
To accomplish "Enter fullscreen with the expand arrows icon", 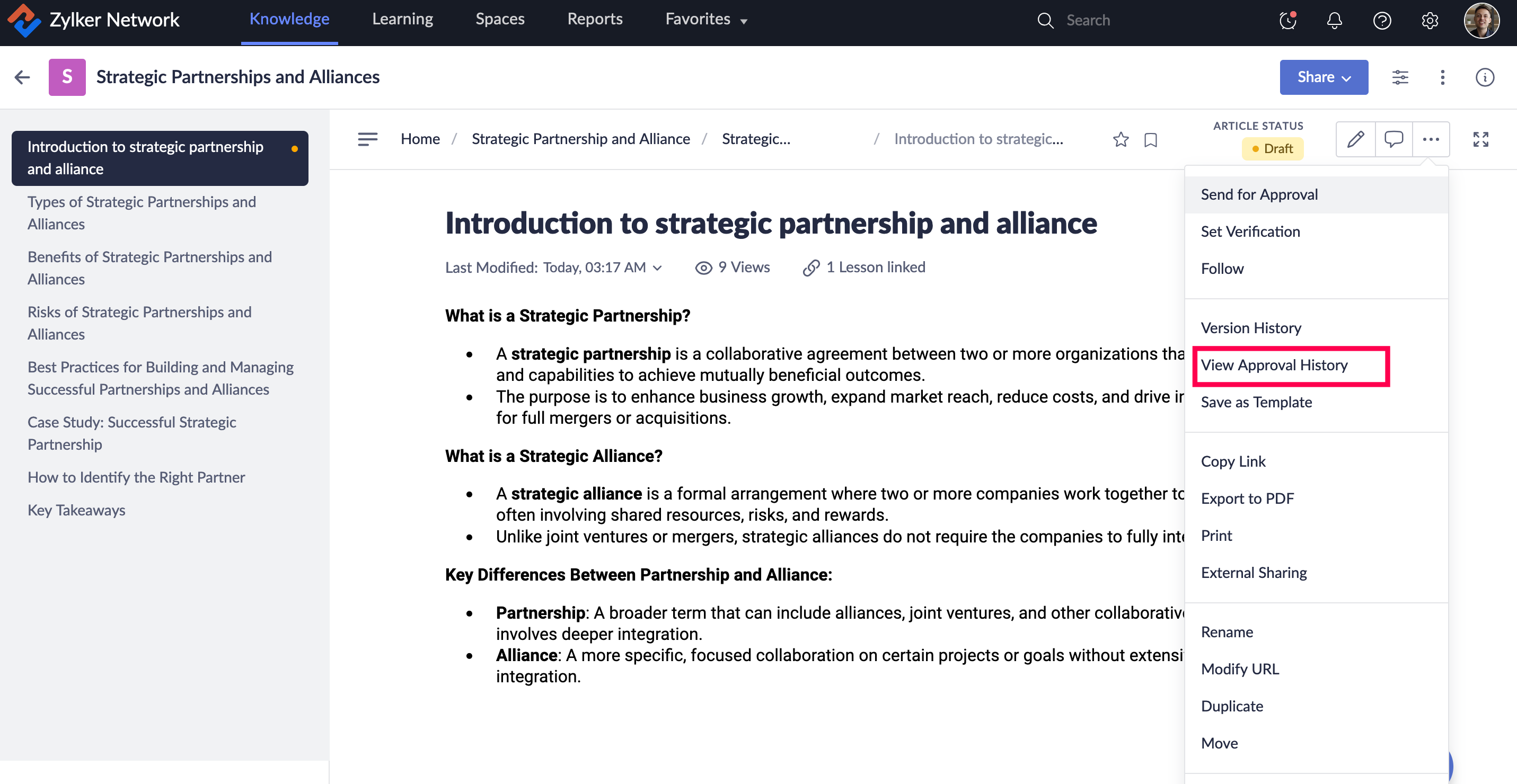I will pos(1480,139).
